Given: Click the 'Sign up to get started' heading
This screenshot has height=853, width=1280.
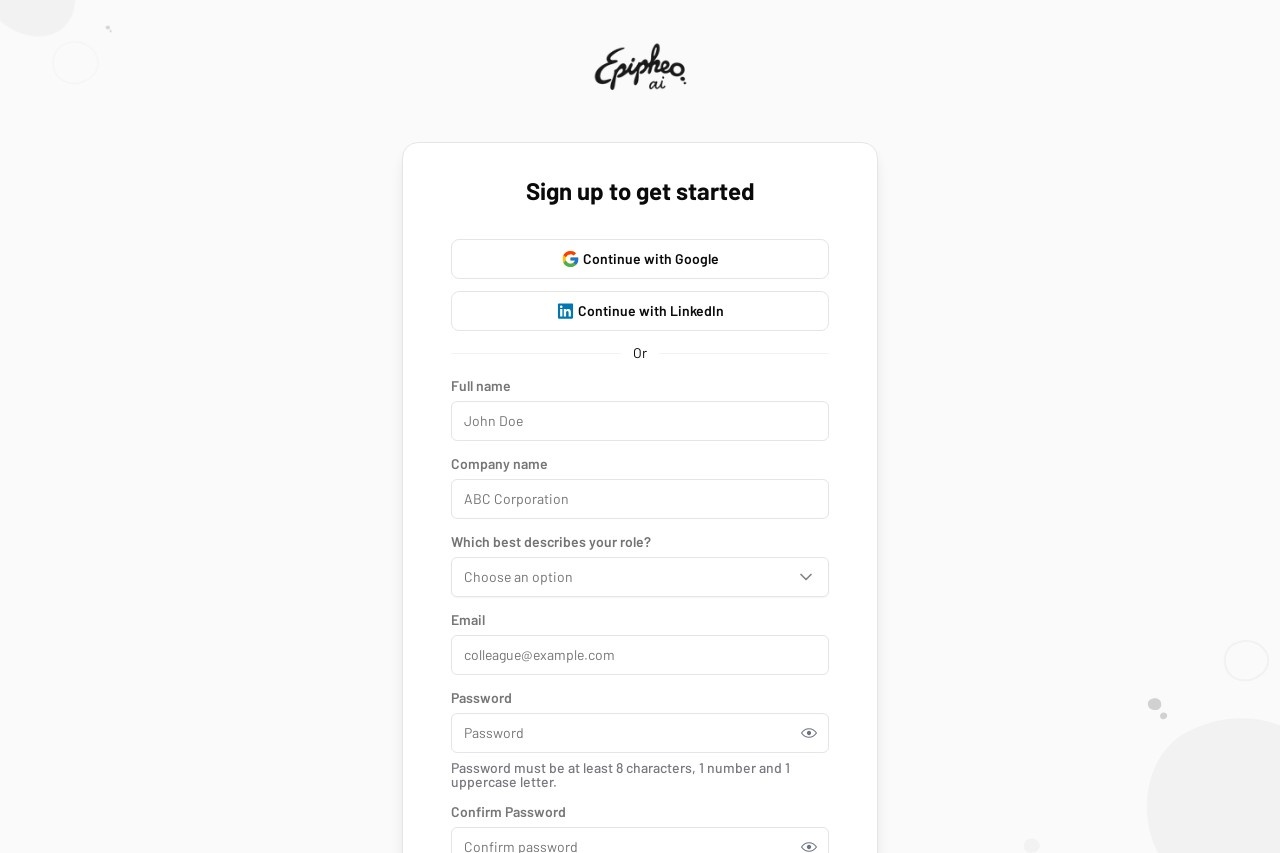Looking at the screenshot, I should [640, 191].
